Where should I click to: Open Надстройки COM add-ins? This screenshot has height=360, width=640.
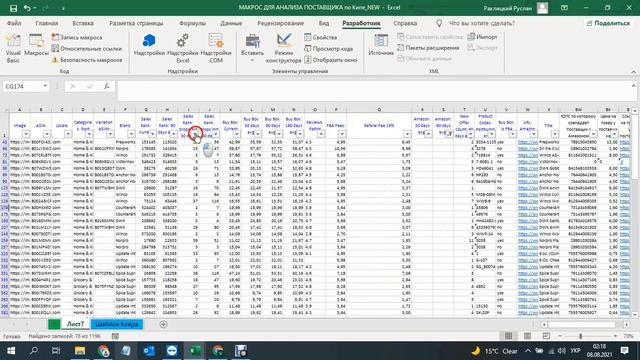[216, 49]
